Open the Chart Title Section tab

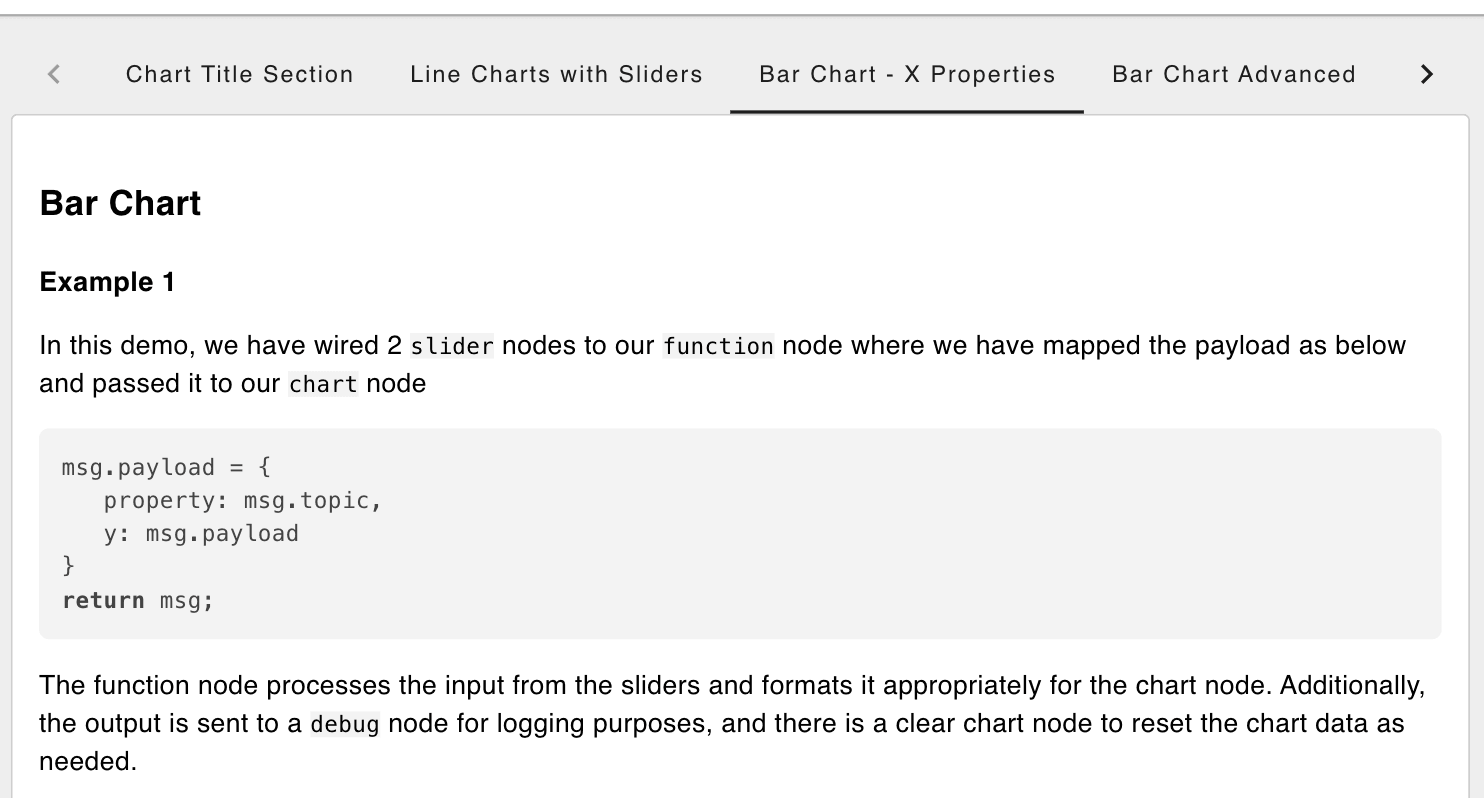(x=239, y=75)
